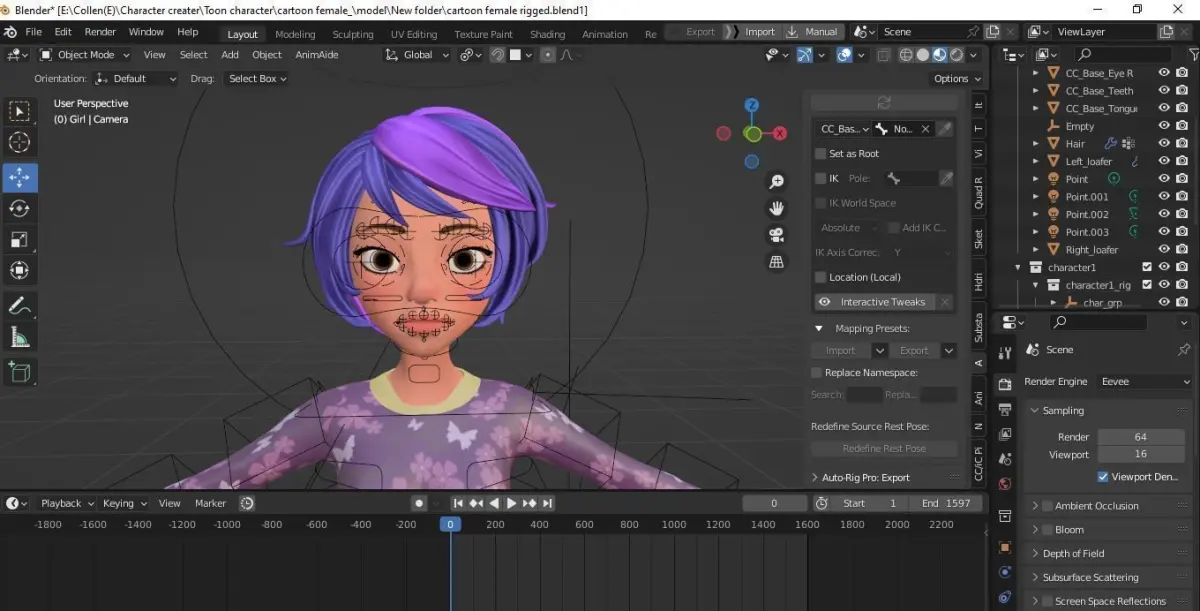Image resolution: width=1200 pixels, height=611 pixels.
Task: Select the Transform tool
Action: click(20, 270)
